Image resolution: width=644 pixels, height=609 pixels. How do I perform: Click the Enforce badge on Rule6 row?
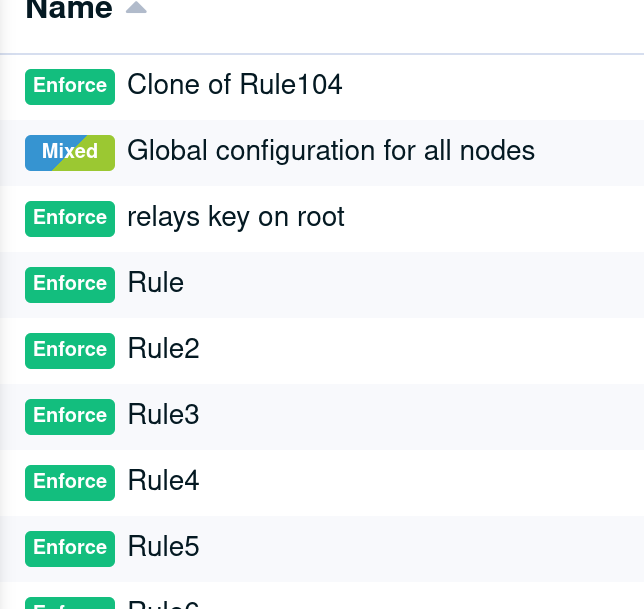[70, 603]
